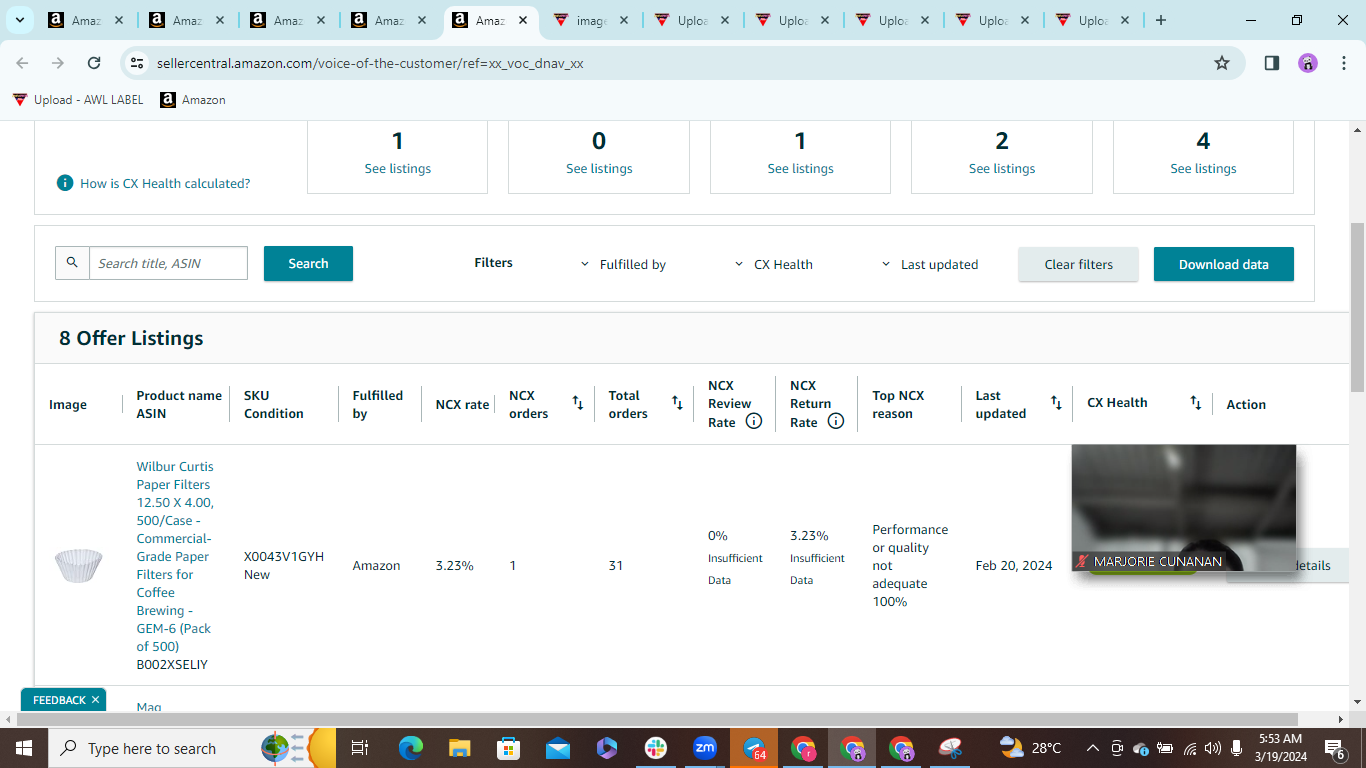Sort listings by CX Health column
The image size is (1366, 768).
click(1196, 403)
